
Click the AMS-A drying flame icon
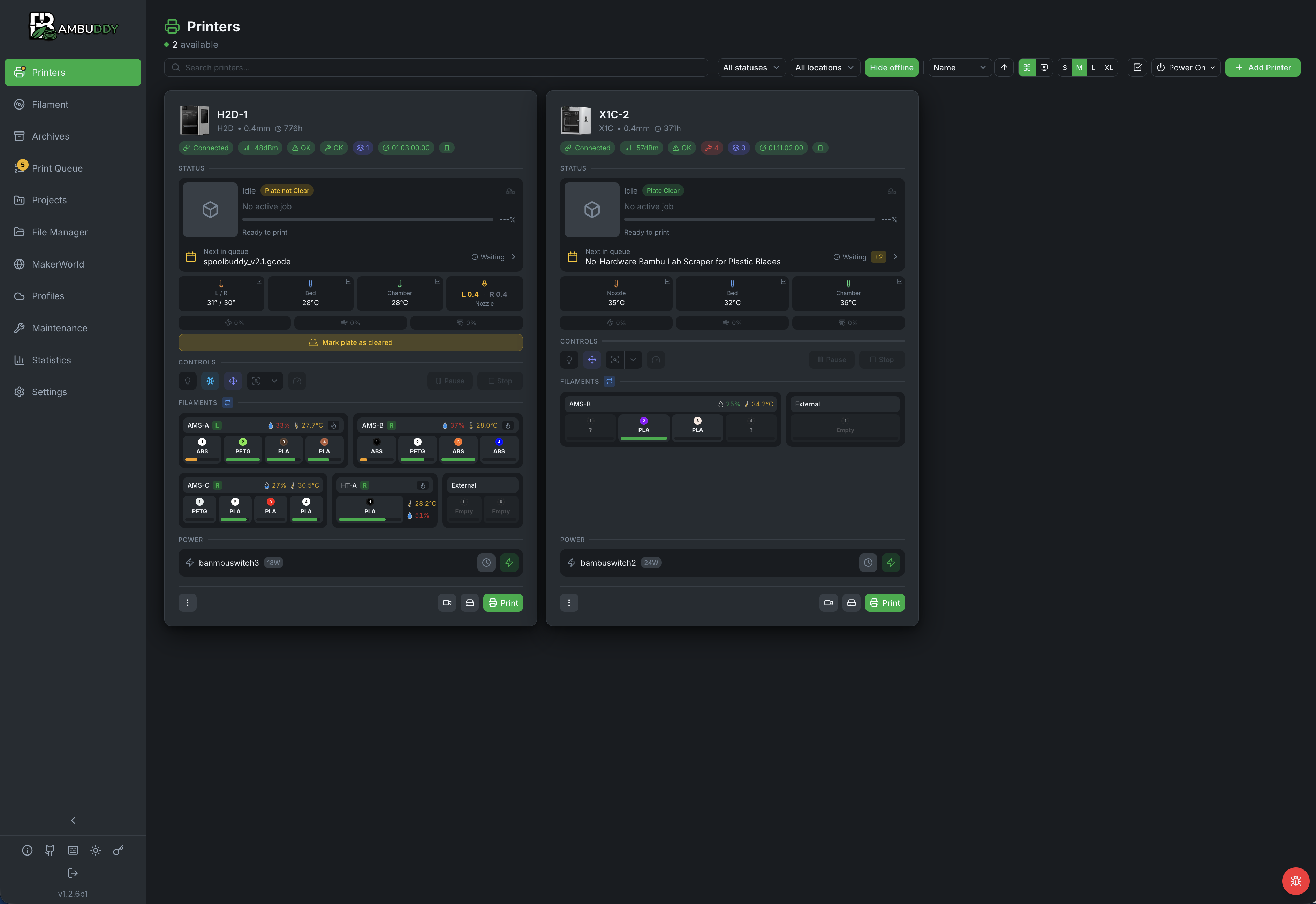[333, 425]
